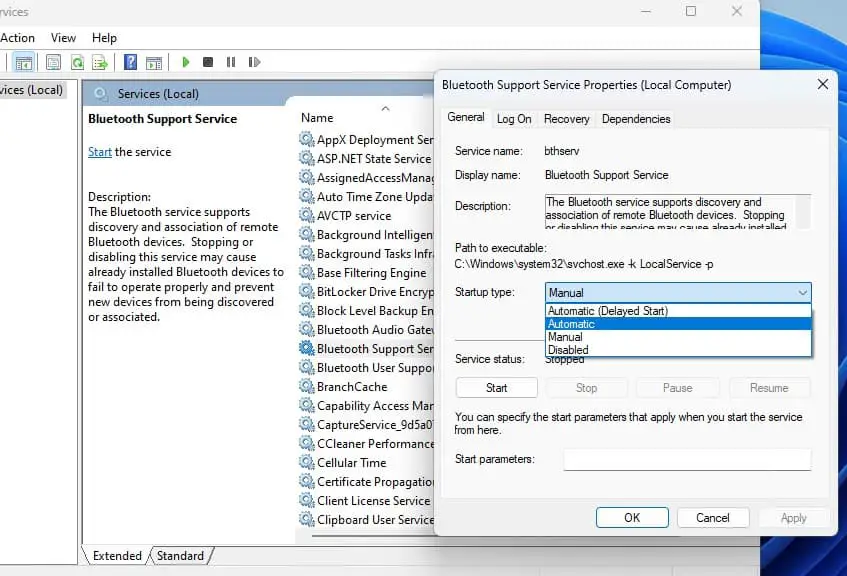
Task: Click the Start parameters input field
Action: (687, 459)
